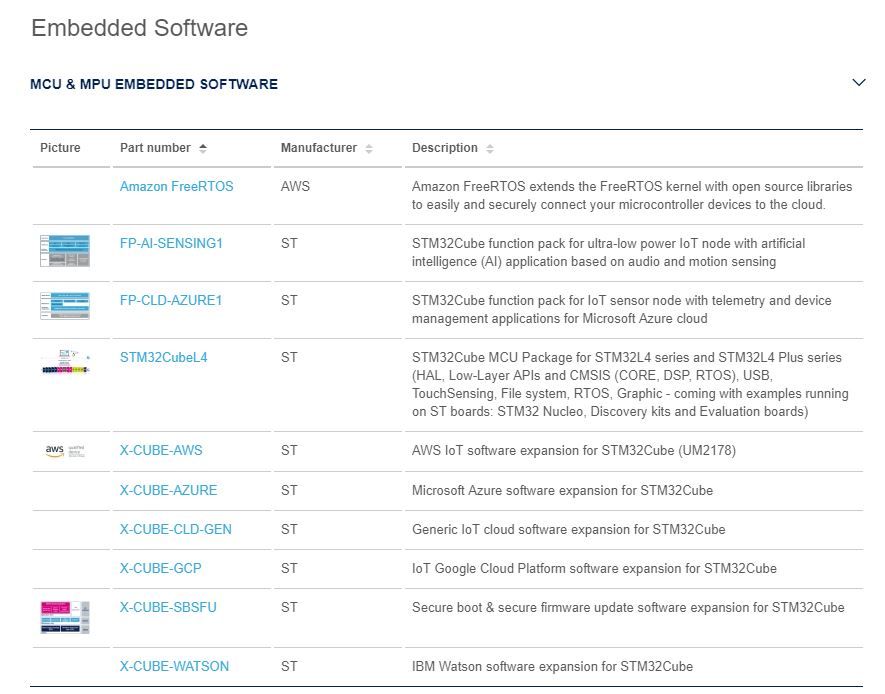The image size is (885, 694).
Task: Select the Amazon FreeRTOS description text
Action: tap(632, 195)
